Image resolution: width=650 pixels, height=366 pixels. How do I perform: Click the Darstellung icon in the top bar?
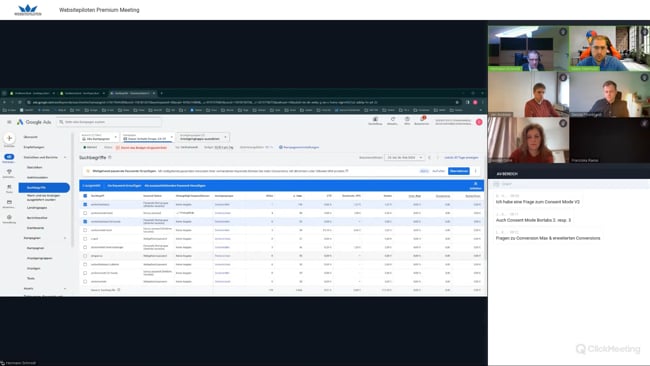point(375,119)
